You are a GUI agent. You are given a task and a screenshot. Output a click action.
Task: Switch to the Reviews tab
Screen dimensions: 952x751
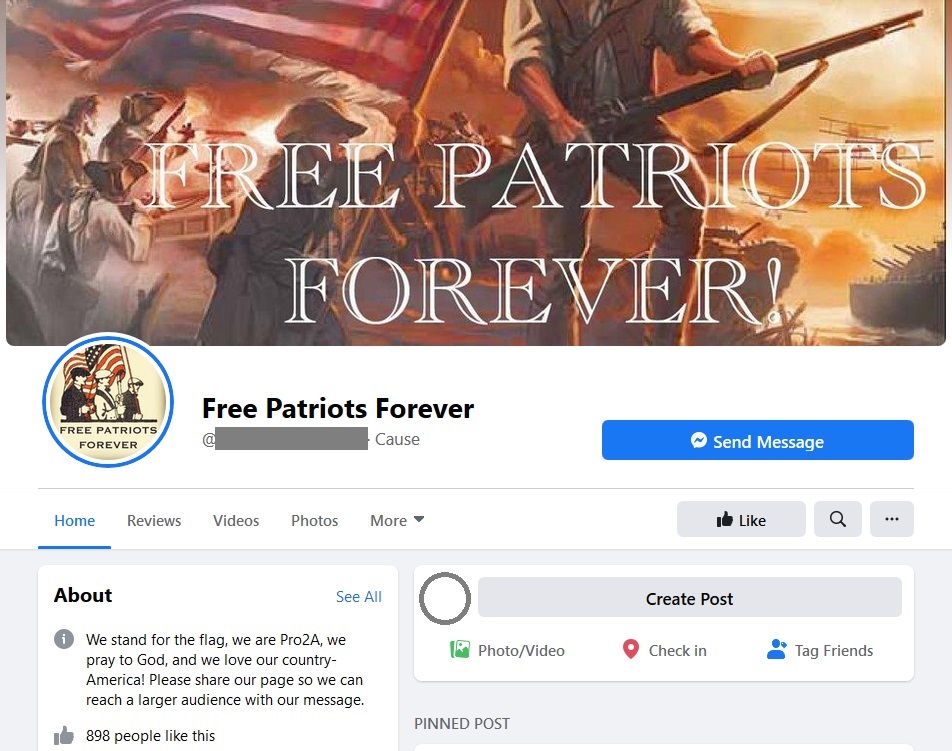[154, 520]
